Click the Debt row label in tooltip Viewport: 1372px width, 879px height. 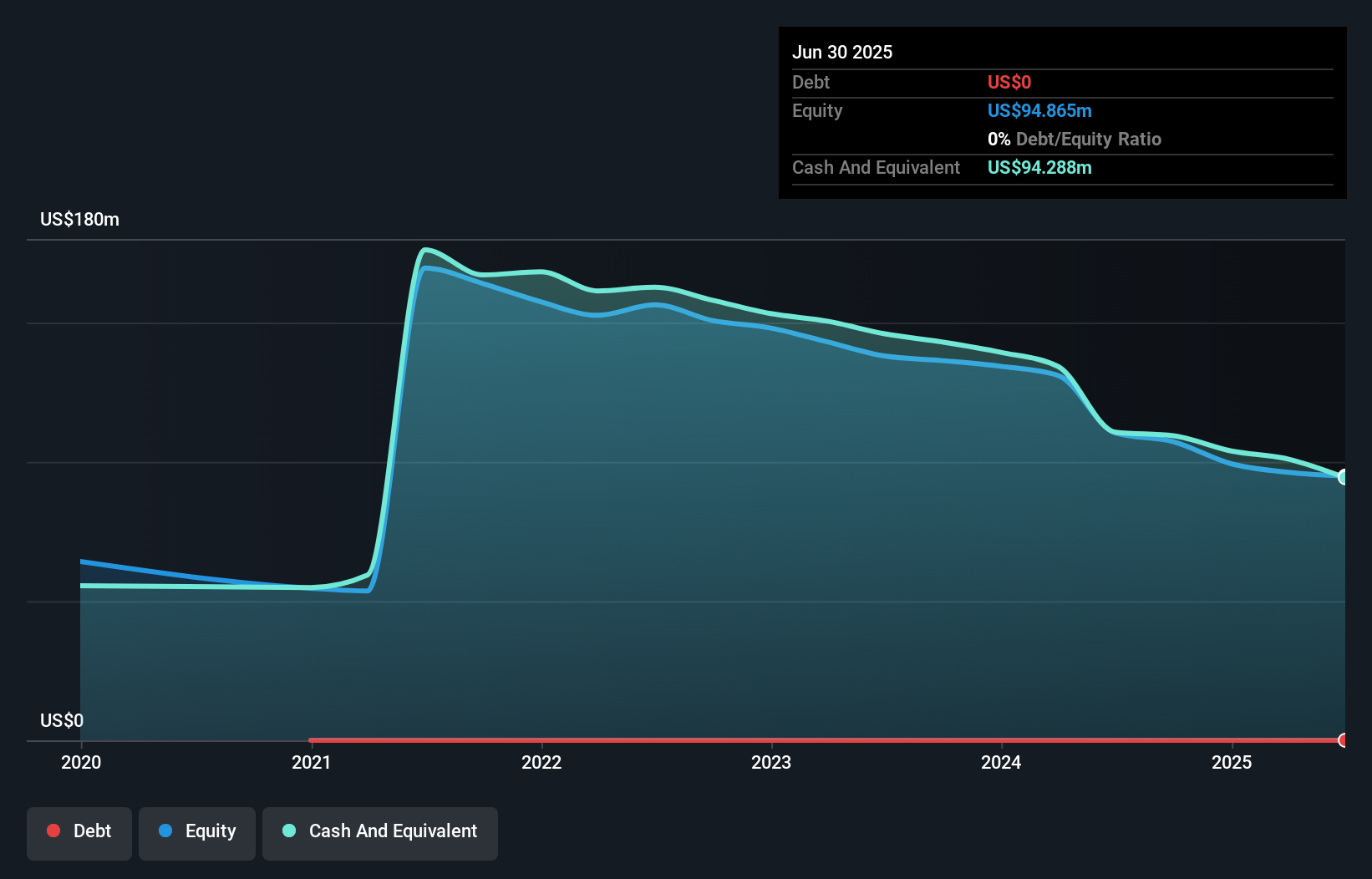810,82
